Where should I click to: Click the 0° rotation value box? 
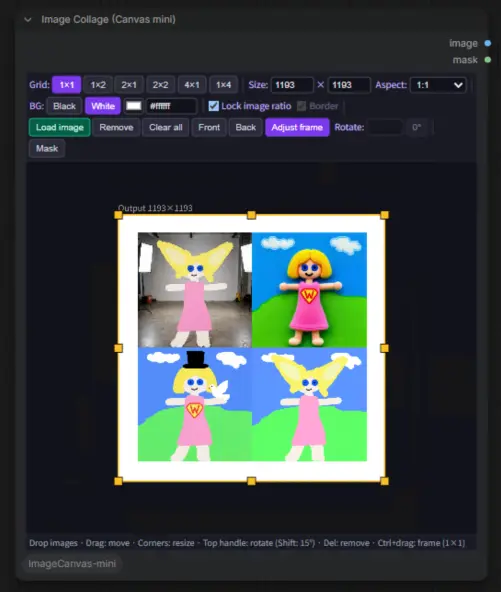click(x=417, y=127)
